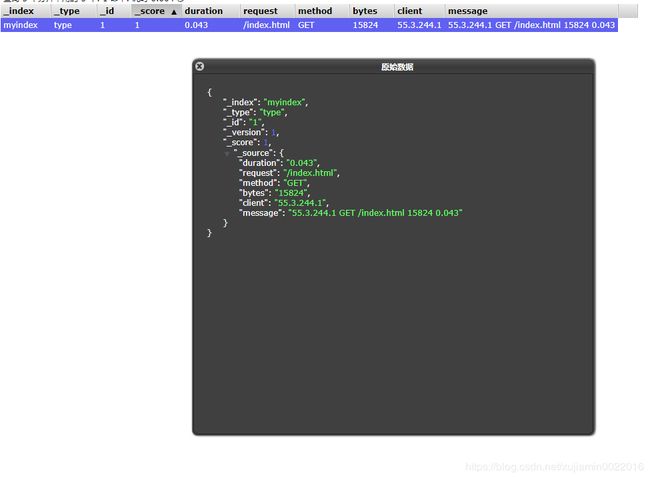The height and width of the screenshot is (479, 650).
Task: Sort by the _index column header
Action: [x=25, y=11]
